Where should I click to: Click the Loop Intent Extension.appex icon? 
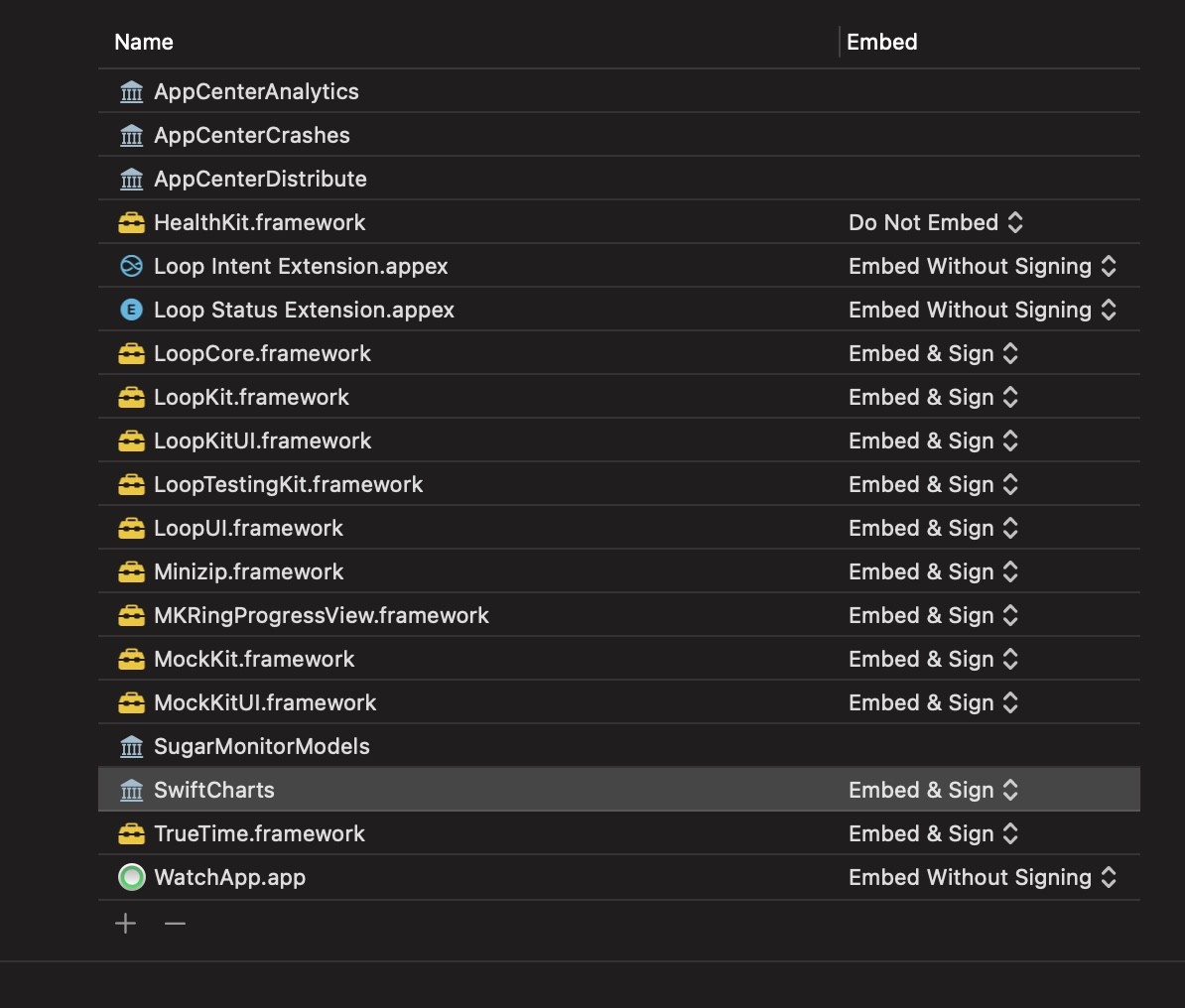tap(131, 266)
